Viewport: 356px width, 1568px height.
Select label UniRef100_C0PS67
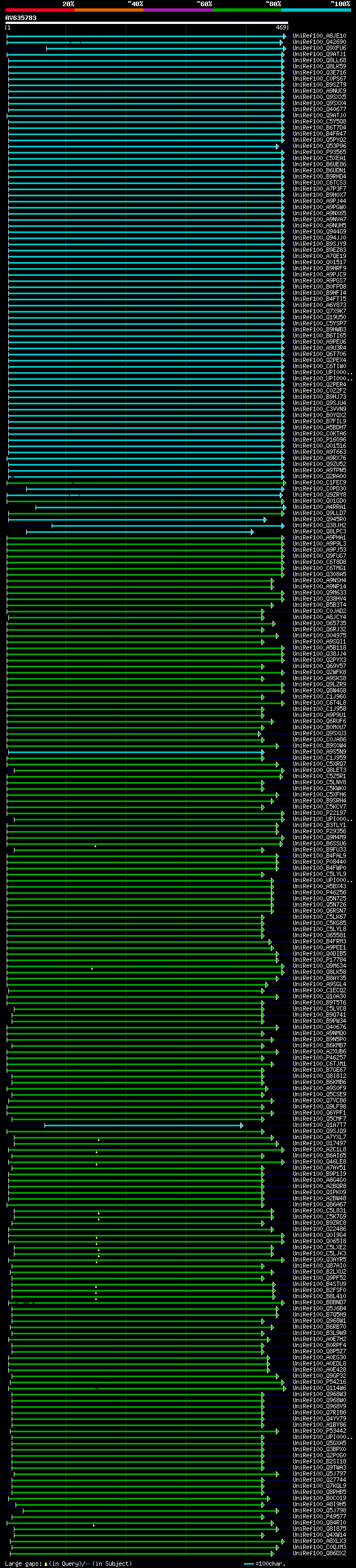tap(319, 78)
